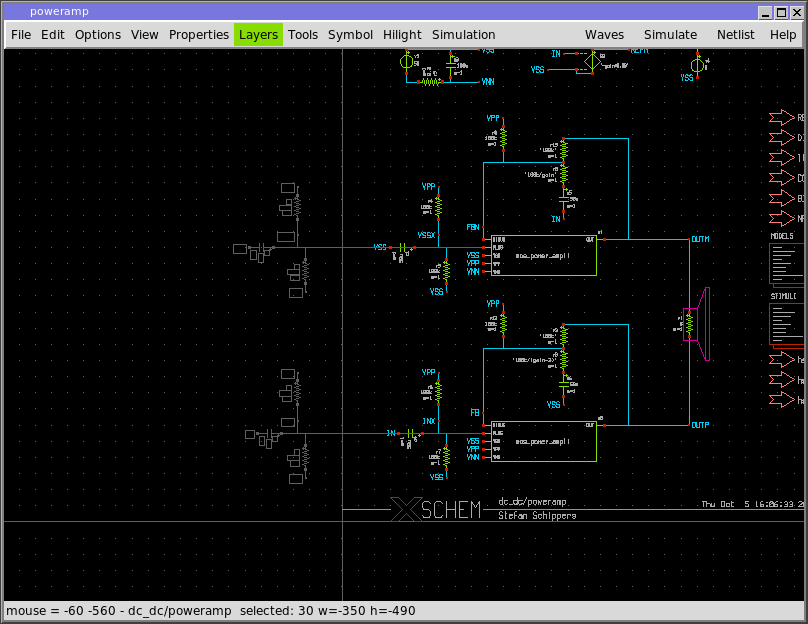Click the Waves button

coord(604,34)
